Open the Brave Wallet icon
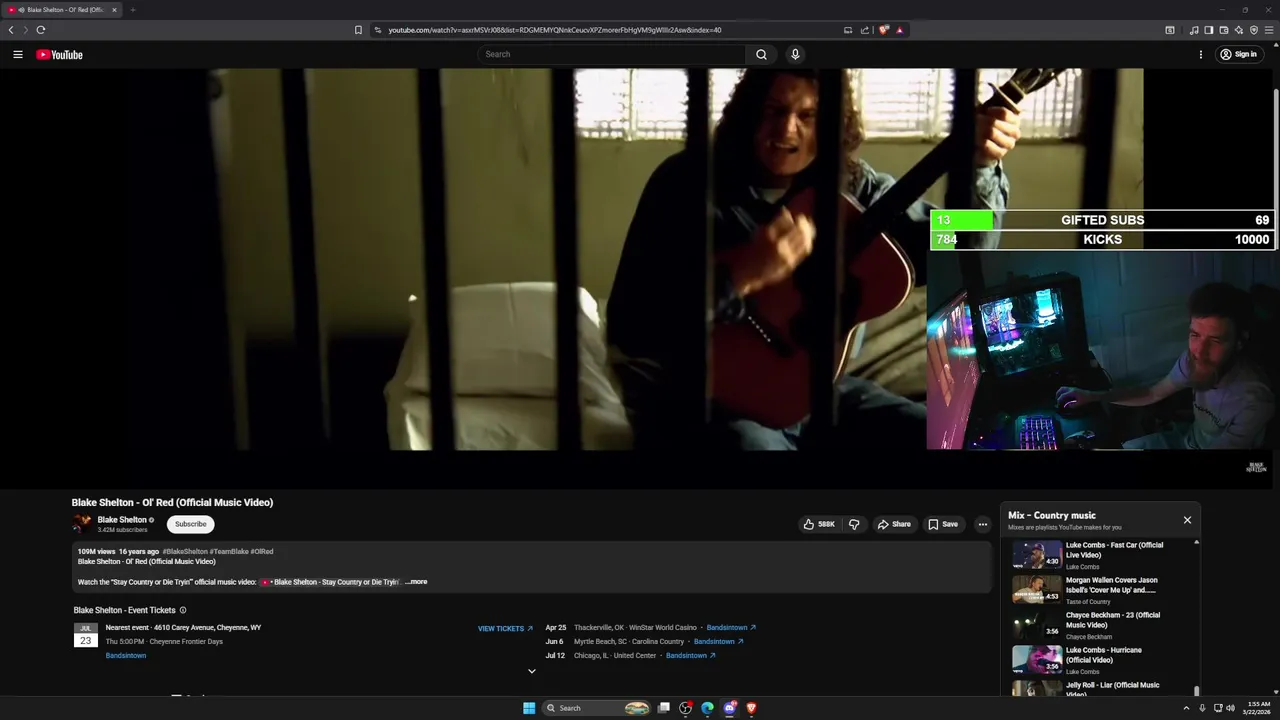 click(x=1224, y=30)
